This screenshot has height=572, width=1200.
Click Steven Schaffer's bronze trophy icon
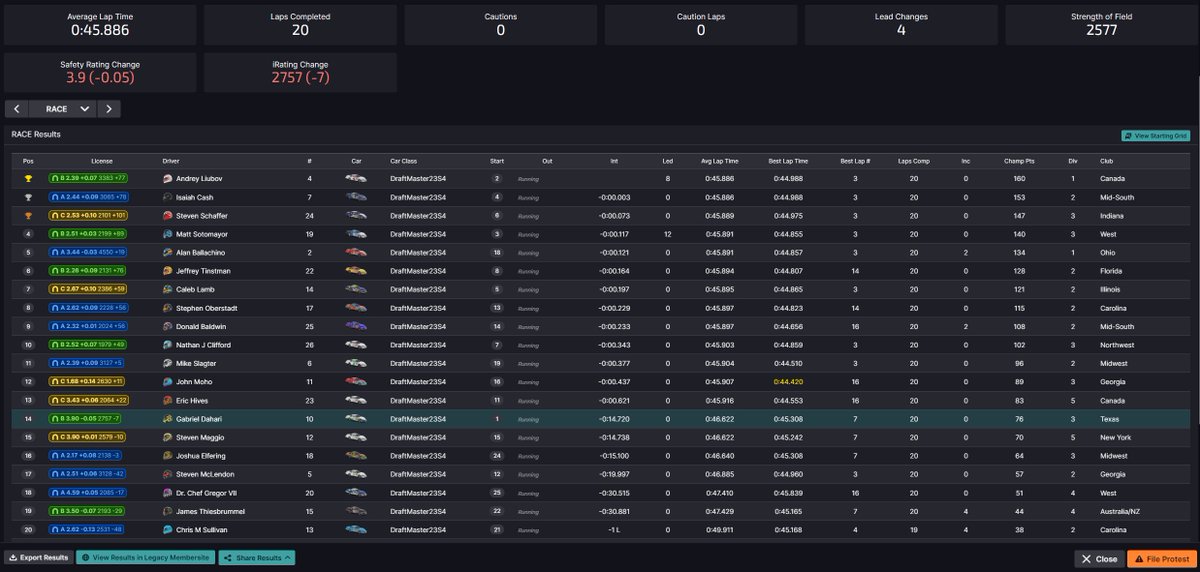pos(28,216)
